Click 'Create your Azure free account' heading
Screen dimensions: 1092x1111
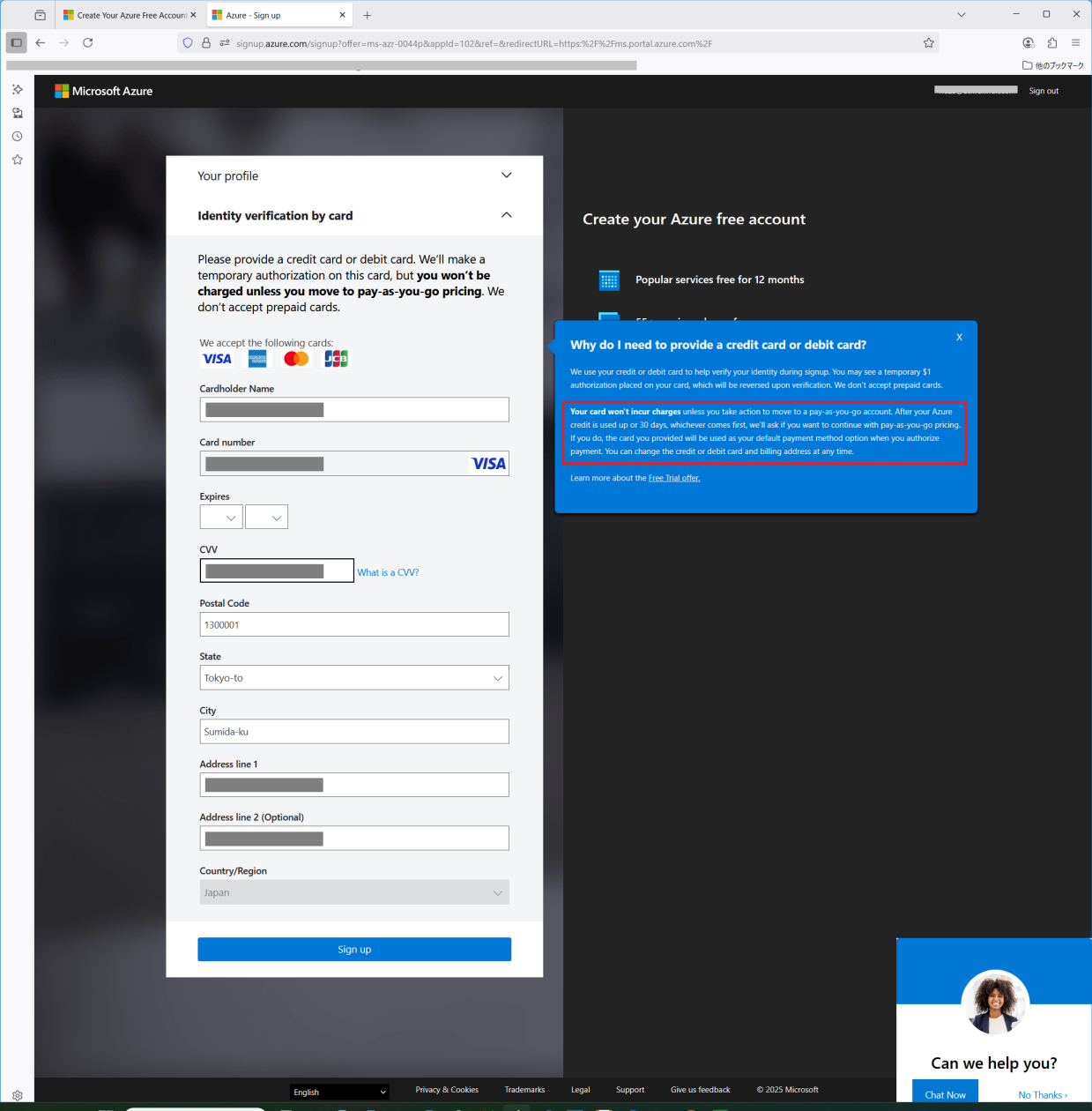point(695,220)
